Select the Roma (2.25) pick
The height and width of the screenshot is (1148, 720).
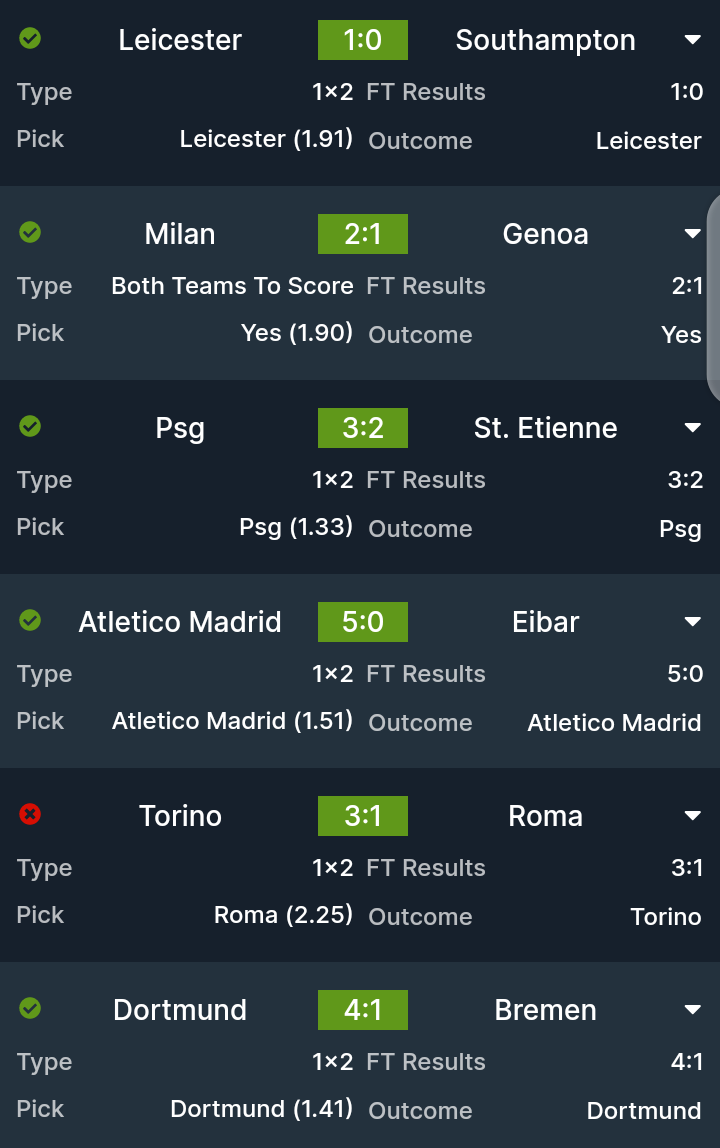pyautogui.click(x=283, y=915)
